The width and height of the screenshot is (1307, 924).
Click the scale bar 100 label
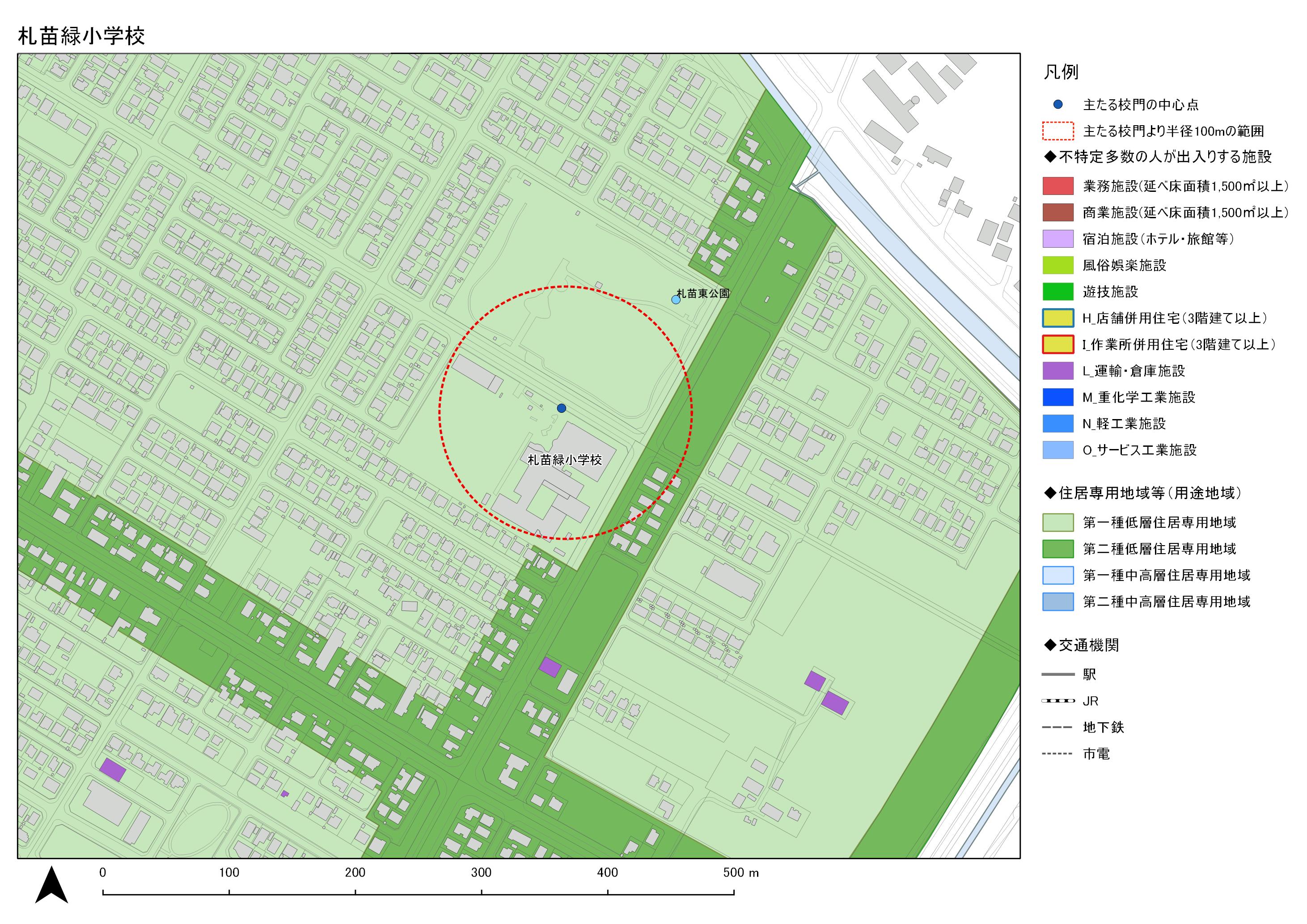229,873
